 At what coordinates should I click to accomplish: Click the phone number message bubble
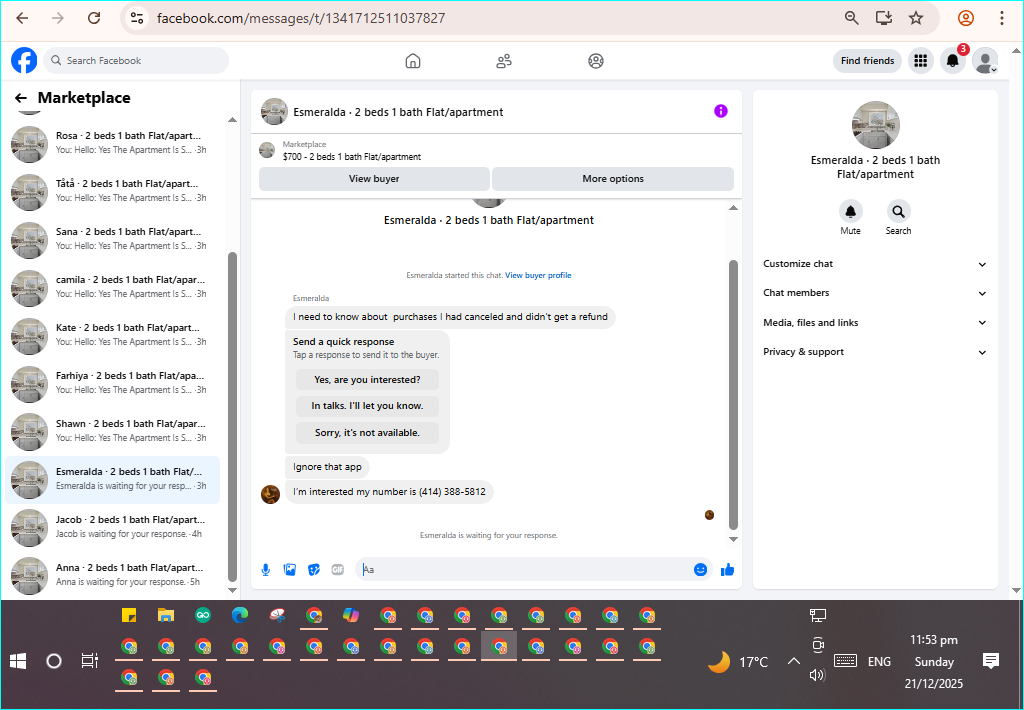point(389,492)
